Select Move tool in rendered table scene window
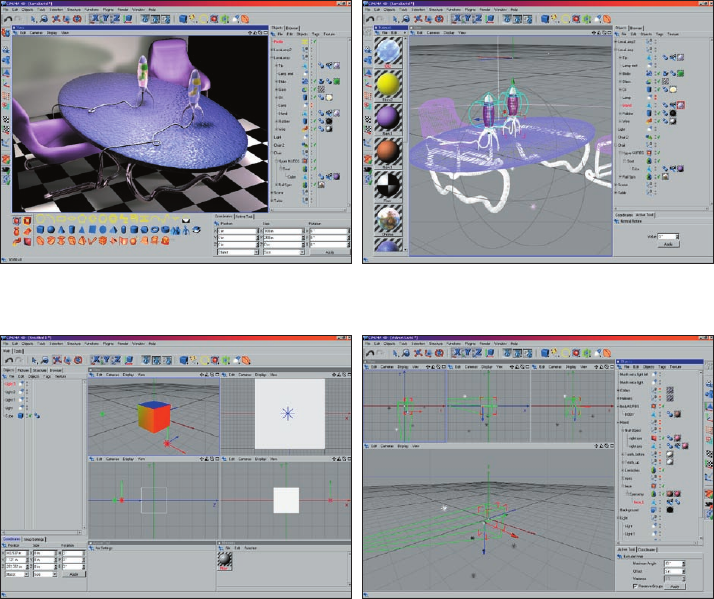This screenshot has width=714, height=599. [x=56, y=19]
